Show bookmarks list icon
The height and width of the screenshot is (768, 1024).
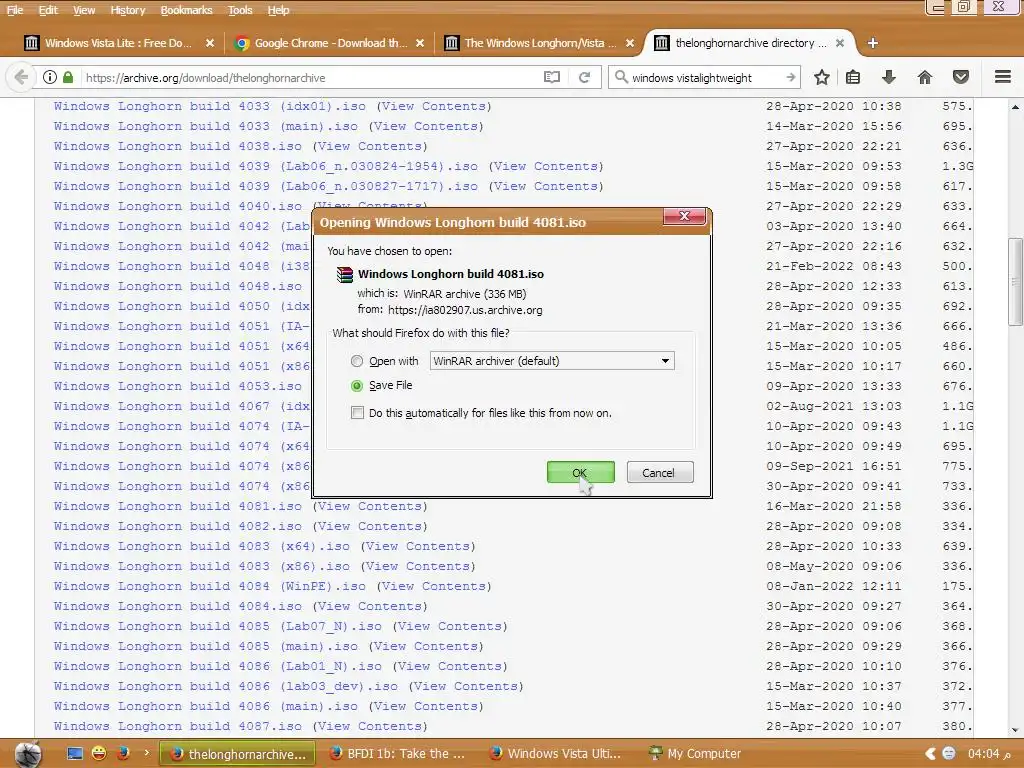[853, 77]
